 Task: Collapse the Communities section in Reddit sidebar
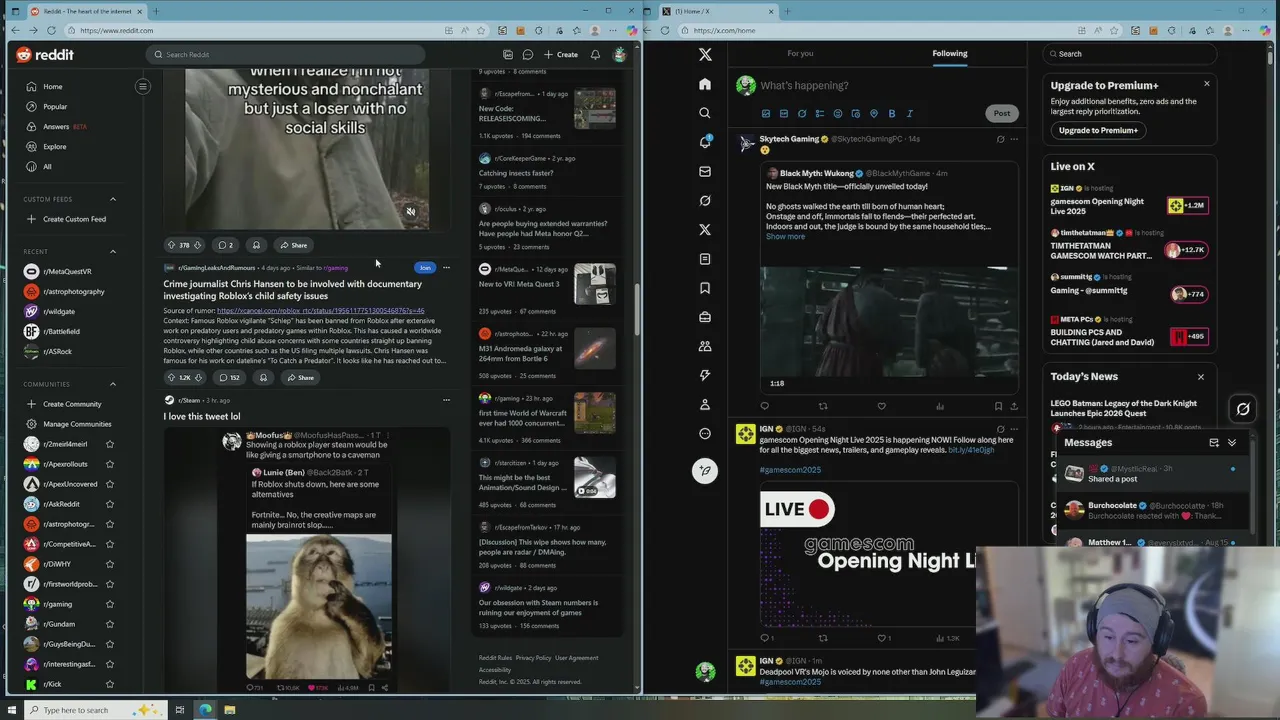113,384
